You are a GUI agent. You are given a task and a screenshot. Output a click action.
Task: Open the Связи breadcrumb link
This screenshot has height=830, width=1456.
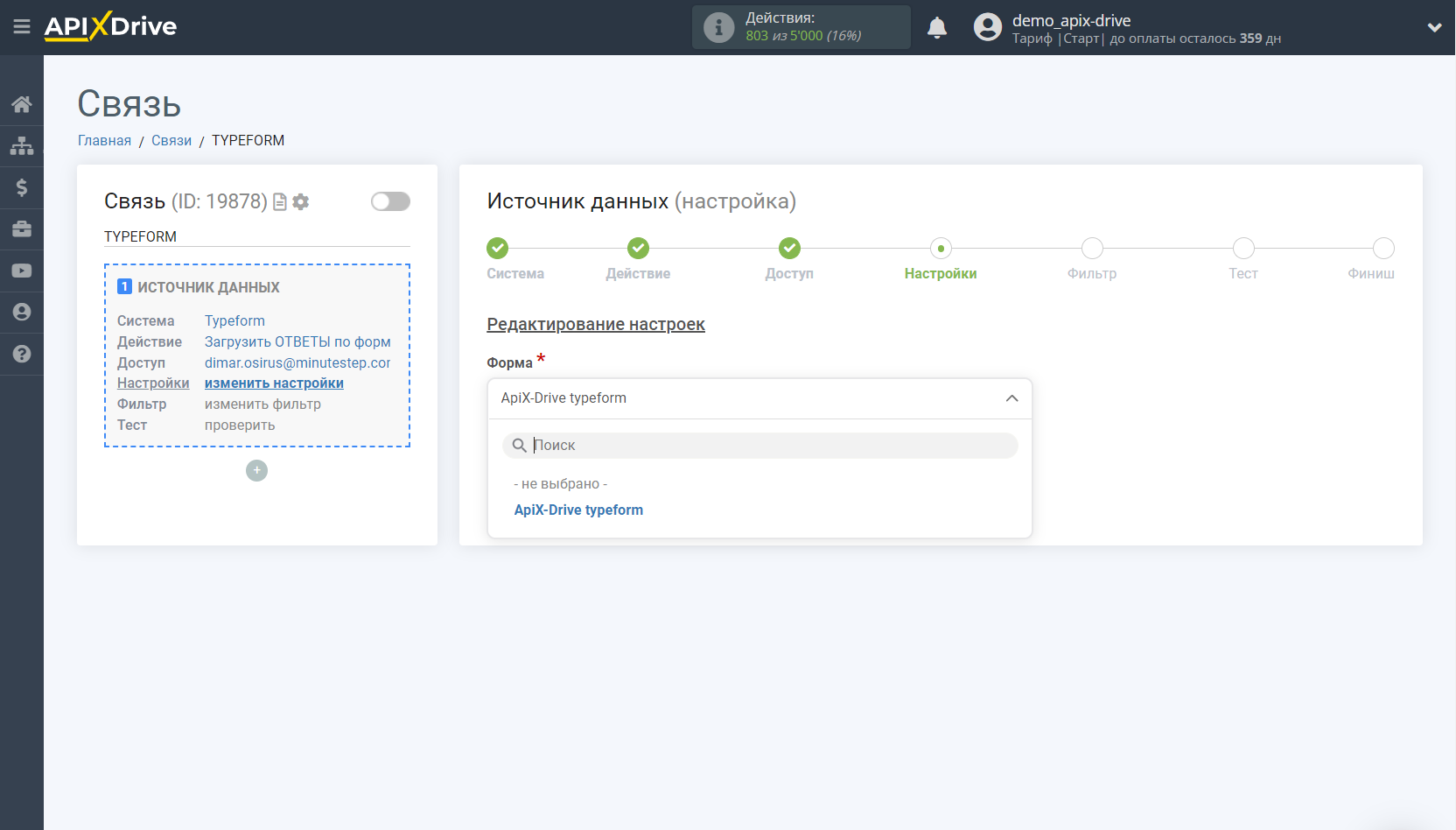pos(171,141)
